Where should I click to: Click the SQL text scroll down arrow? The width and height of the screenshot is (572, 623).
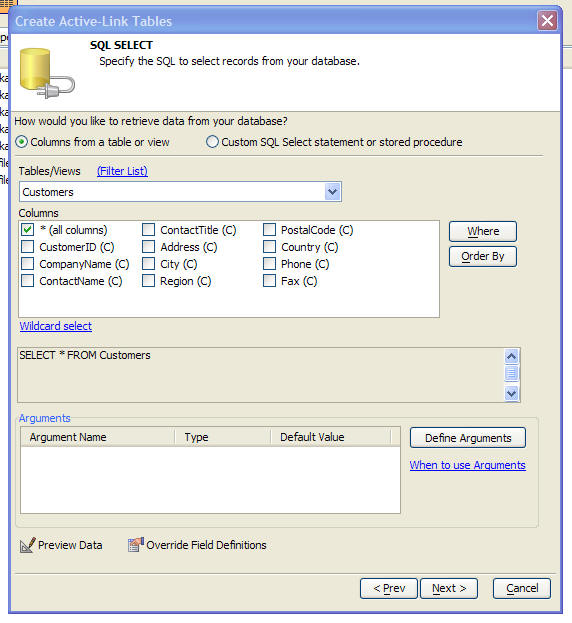[511, 393]
